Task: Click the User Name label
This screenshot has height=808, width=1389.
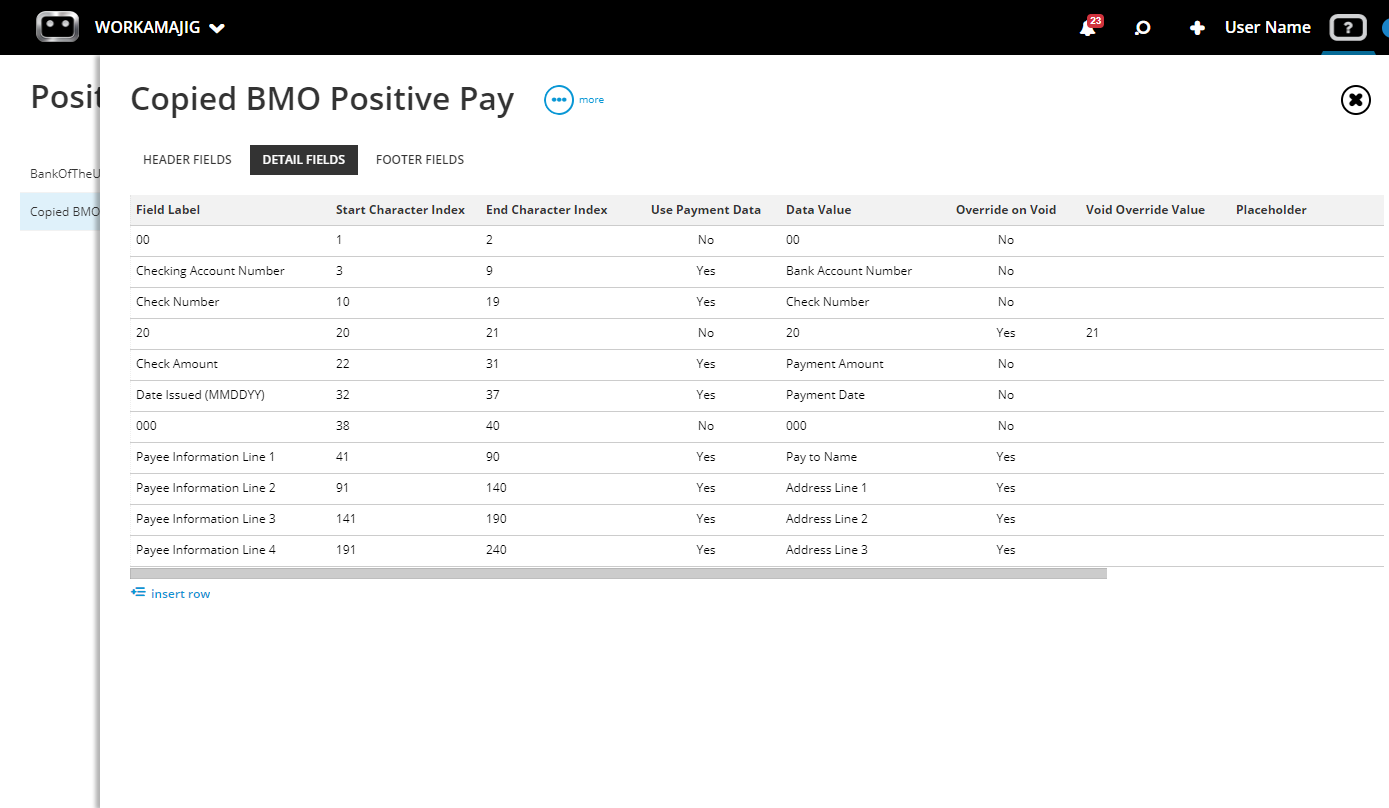Action: point(1267,27)
